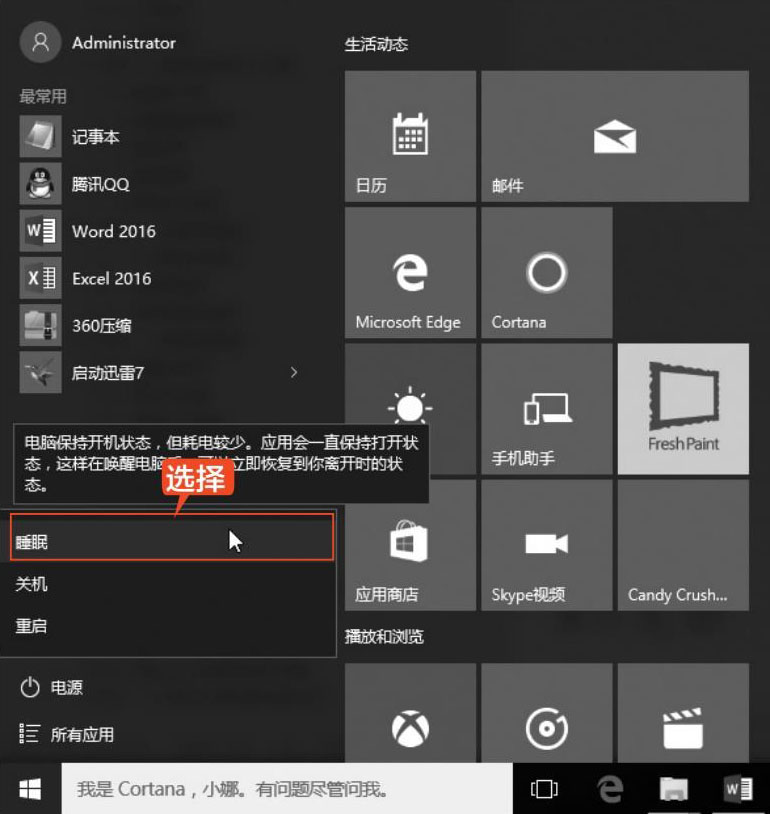Launch the Candy Crush tile
Screen dimensions: 770x814
(683, 545)
